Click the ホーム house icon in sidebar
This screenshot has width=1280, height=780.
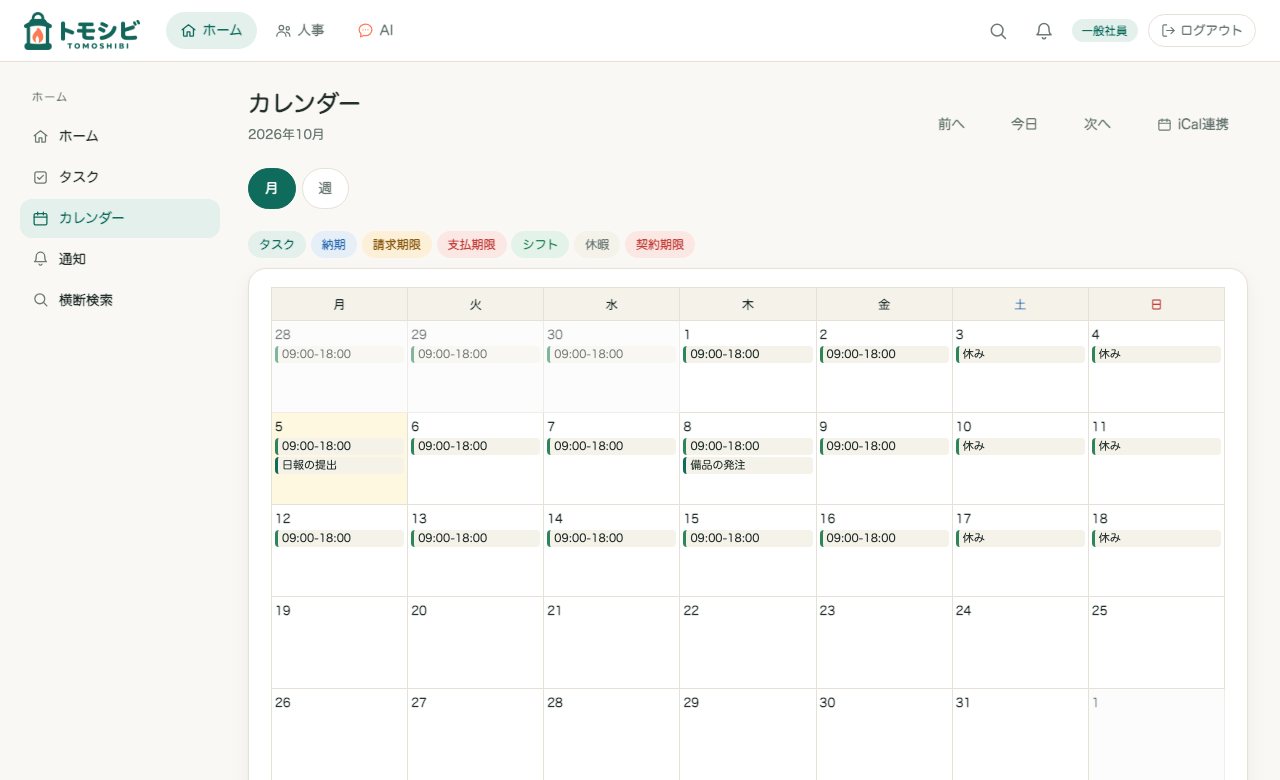[x=41, y=136]
